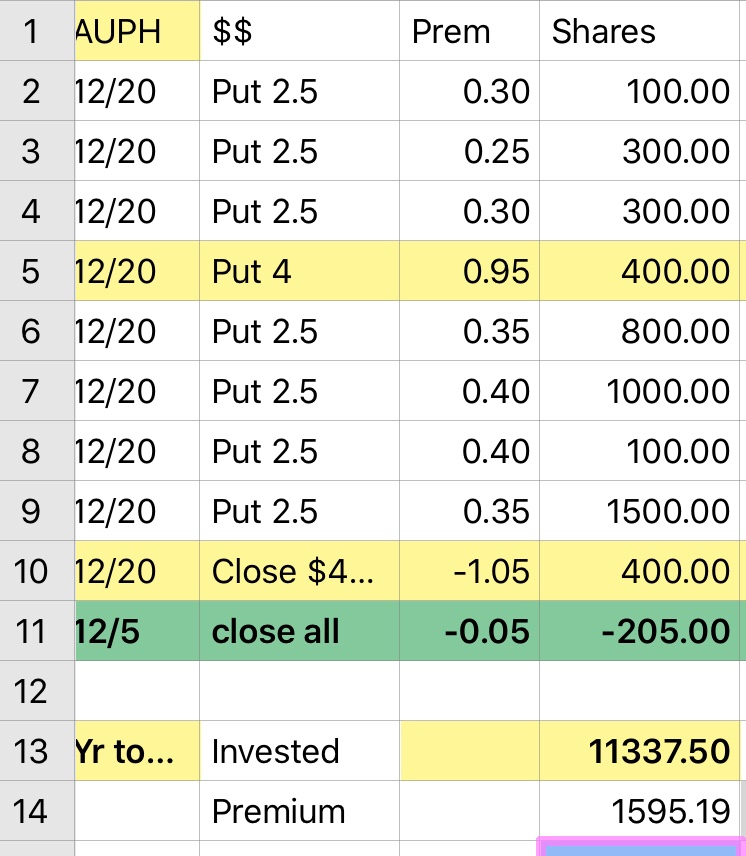
Task: Click the 1595.19 premium total cell
Action: click(639, 811)
